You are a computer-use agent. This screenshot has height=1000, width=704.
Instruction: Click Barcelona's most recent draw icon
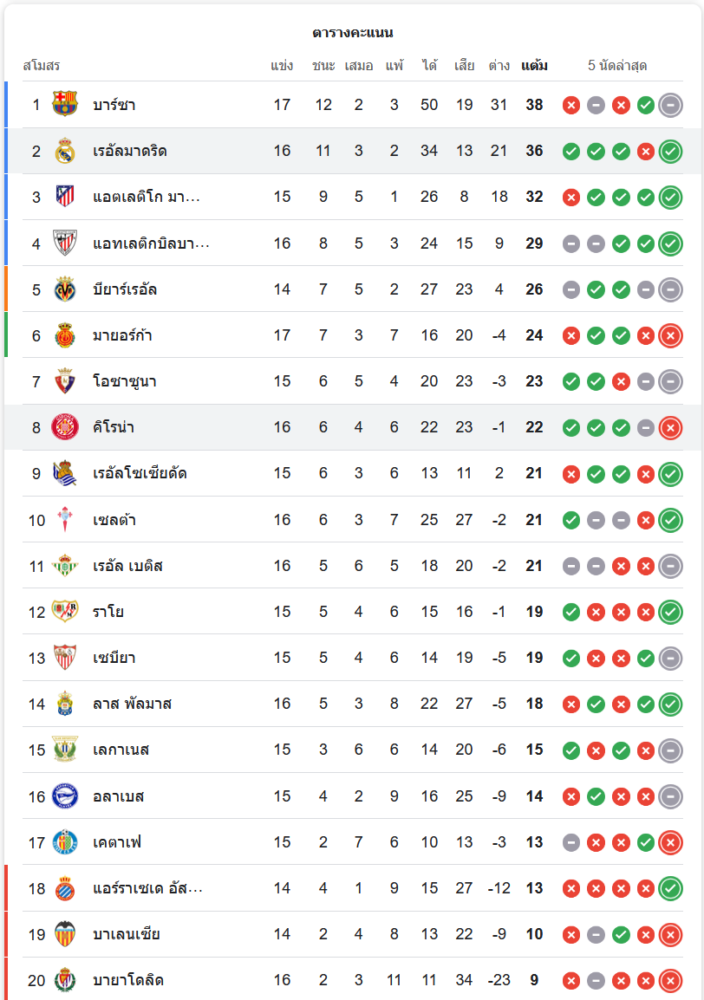coord(670,104)
